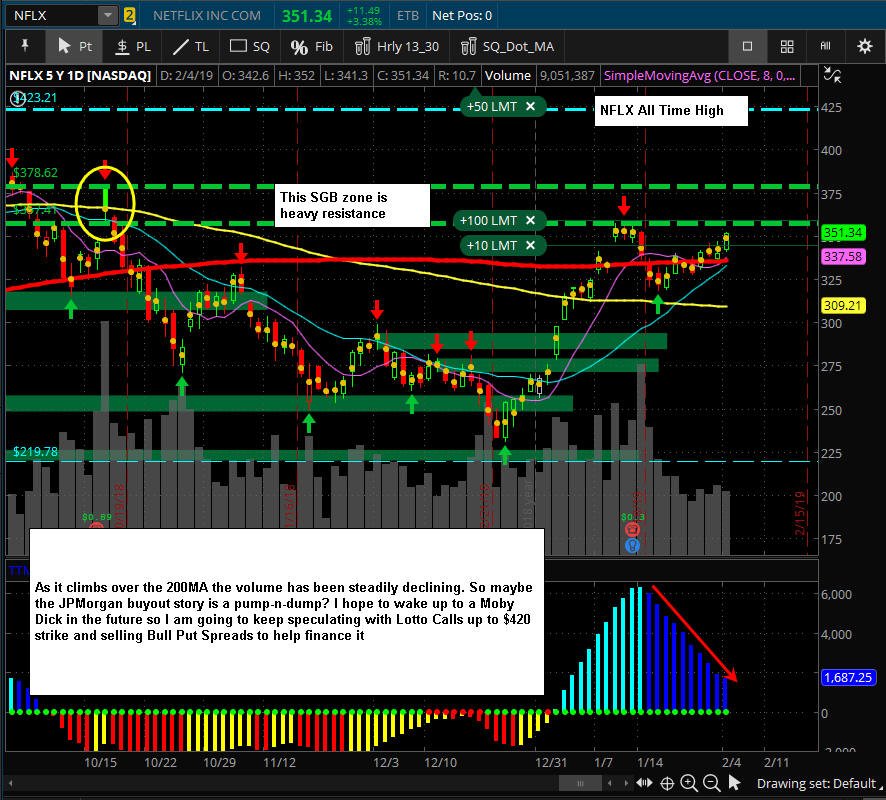The image size is (886, 800).
Task: Open chart settings gear icon
Action: (x=864, y=46)
